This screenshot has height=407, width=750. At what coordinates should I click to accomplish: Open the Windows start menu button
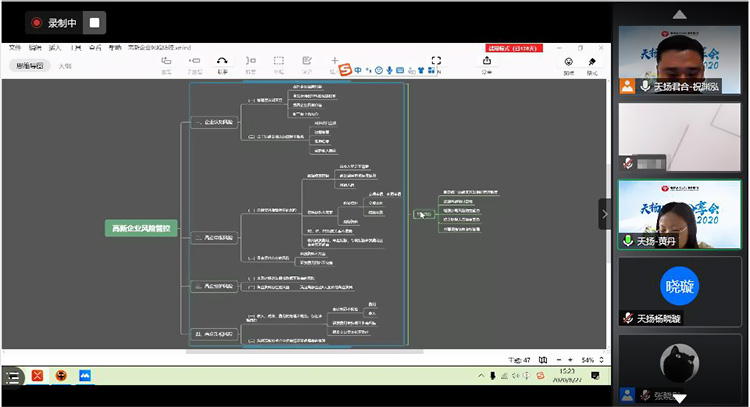(x=12, y=376)
